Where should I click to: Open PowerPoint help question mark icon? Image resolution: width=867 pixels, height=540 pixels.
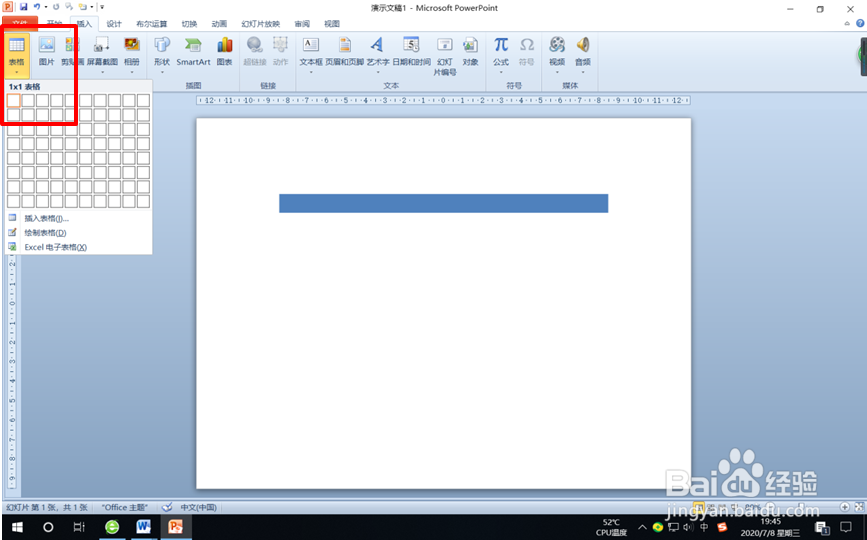click(860, 23)
